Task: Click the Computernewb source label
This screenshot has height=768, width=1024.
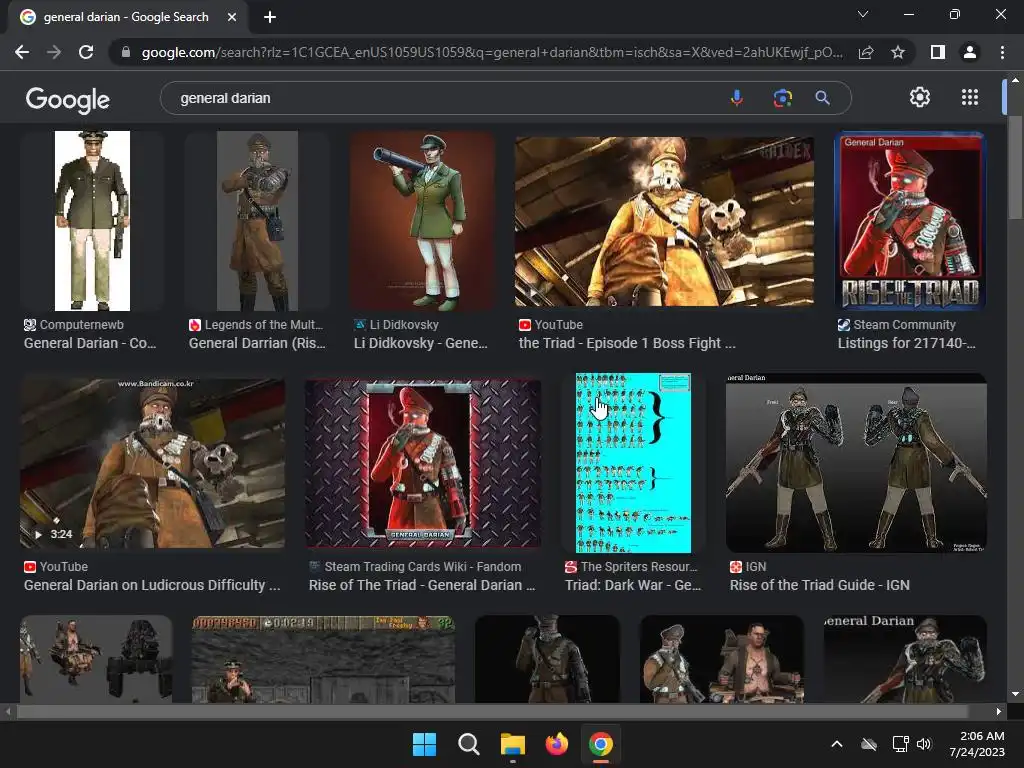Action: (74, 325)
